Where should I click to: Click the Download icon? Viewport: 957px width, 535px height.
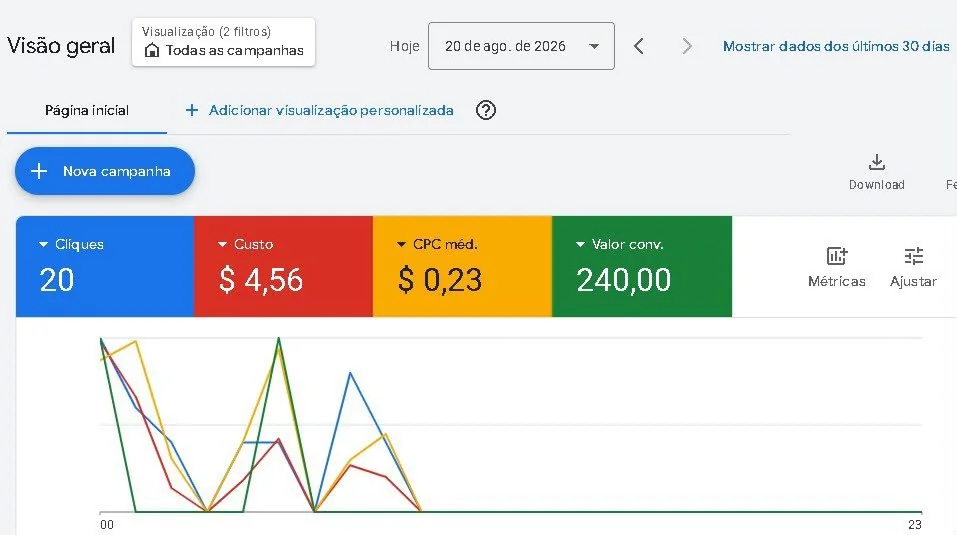[x=877, y=162]
